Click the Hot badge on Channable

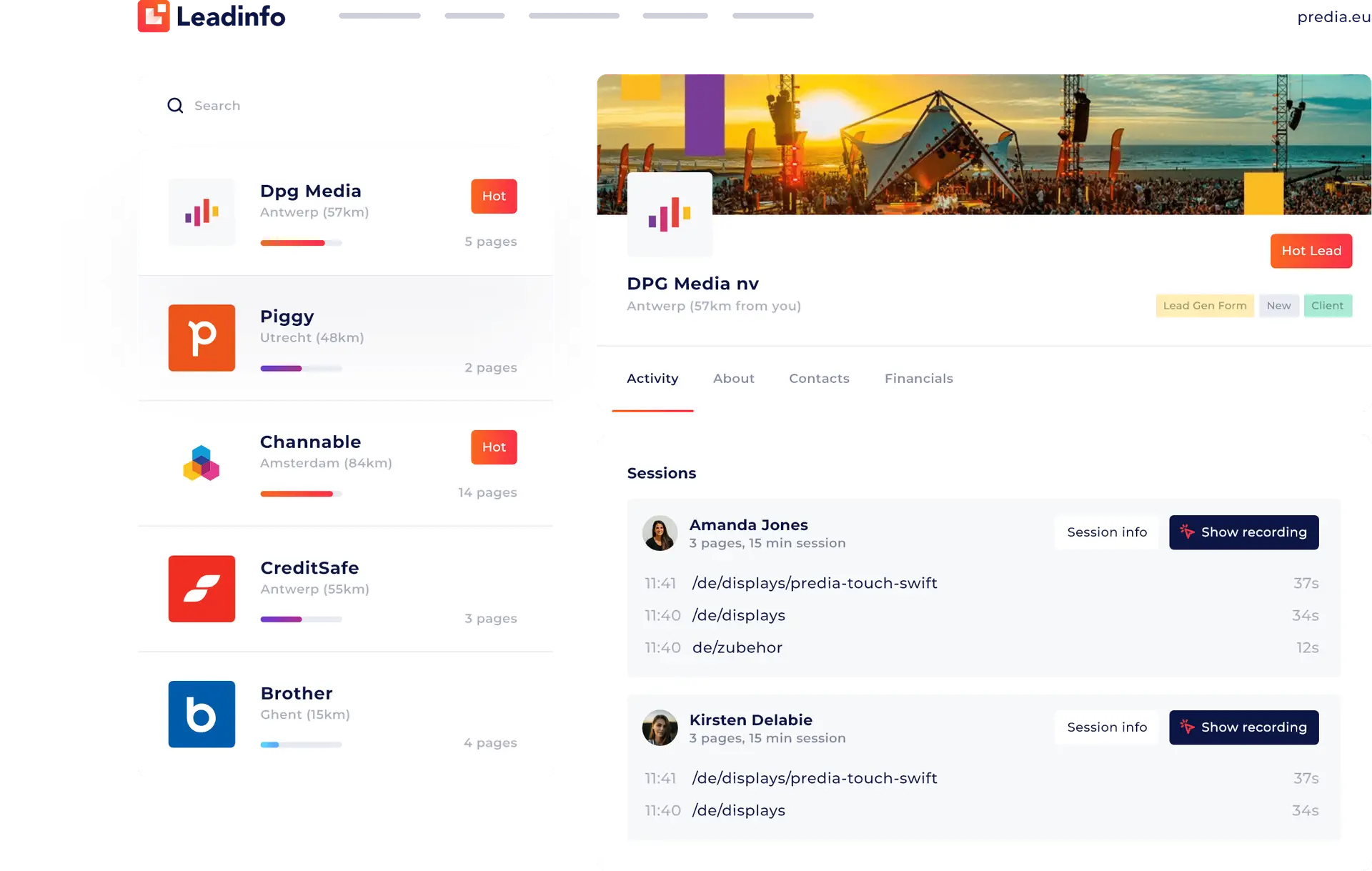[x=494, y=447]
